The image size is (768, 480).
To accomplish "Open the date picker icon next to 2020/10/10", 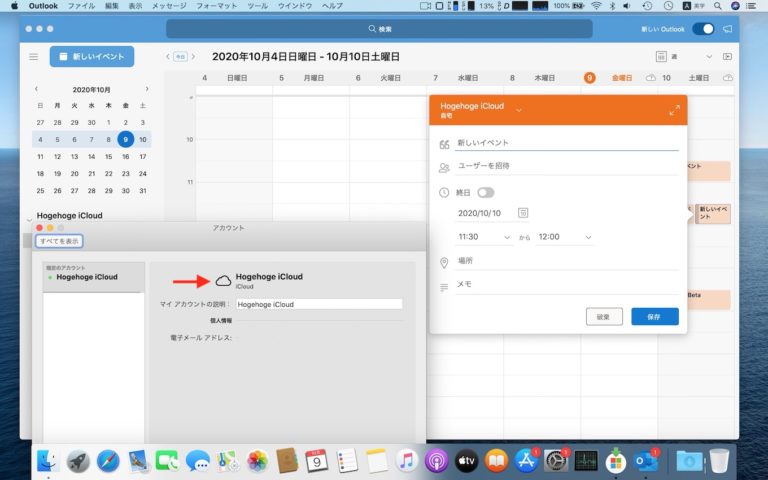I will coord(523,213).
